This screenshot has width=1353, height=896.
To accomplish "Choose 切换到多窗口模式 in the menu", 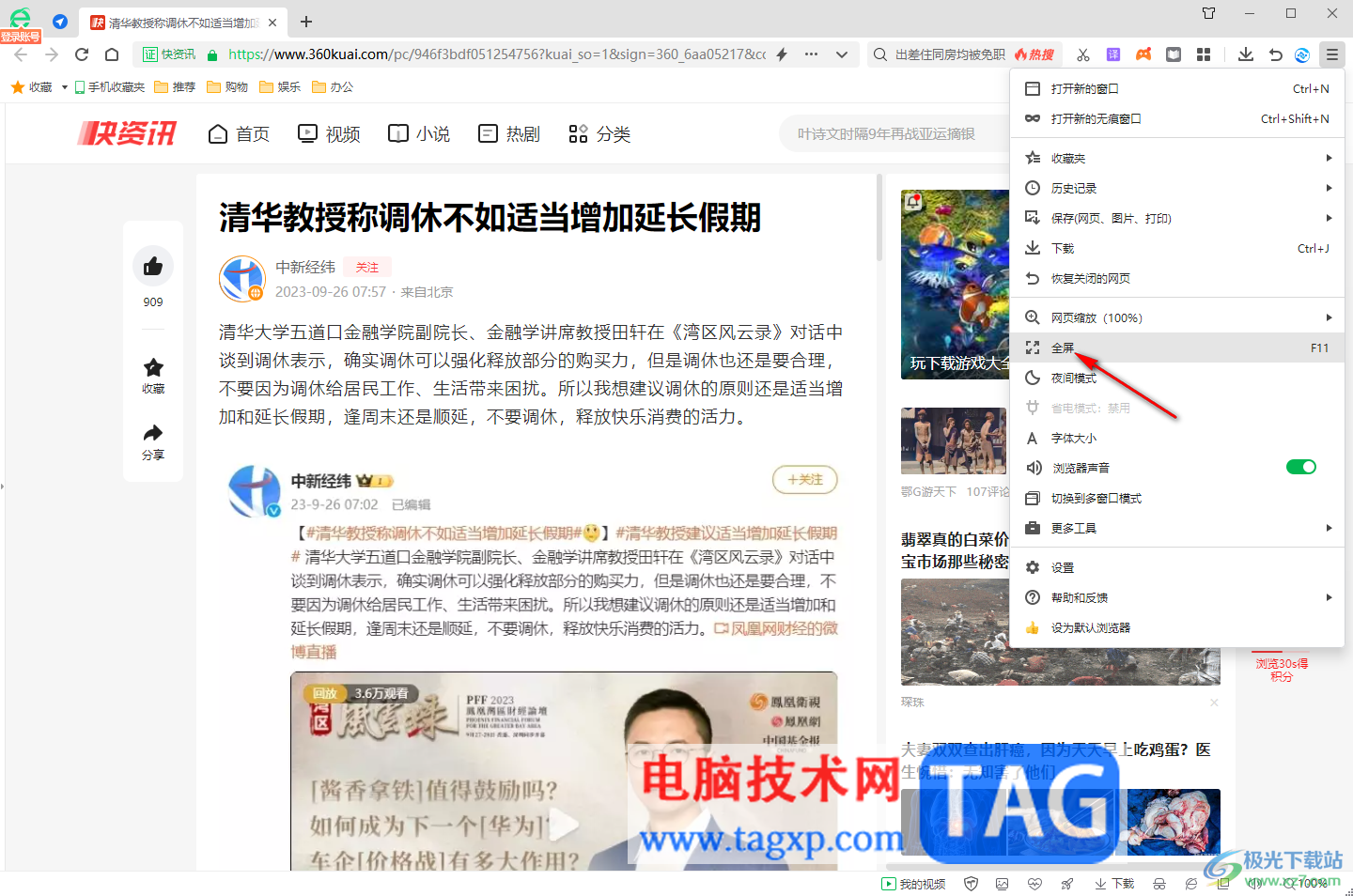I will point(1177,498).
